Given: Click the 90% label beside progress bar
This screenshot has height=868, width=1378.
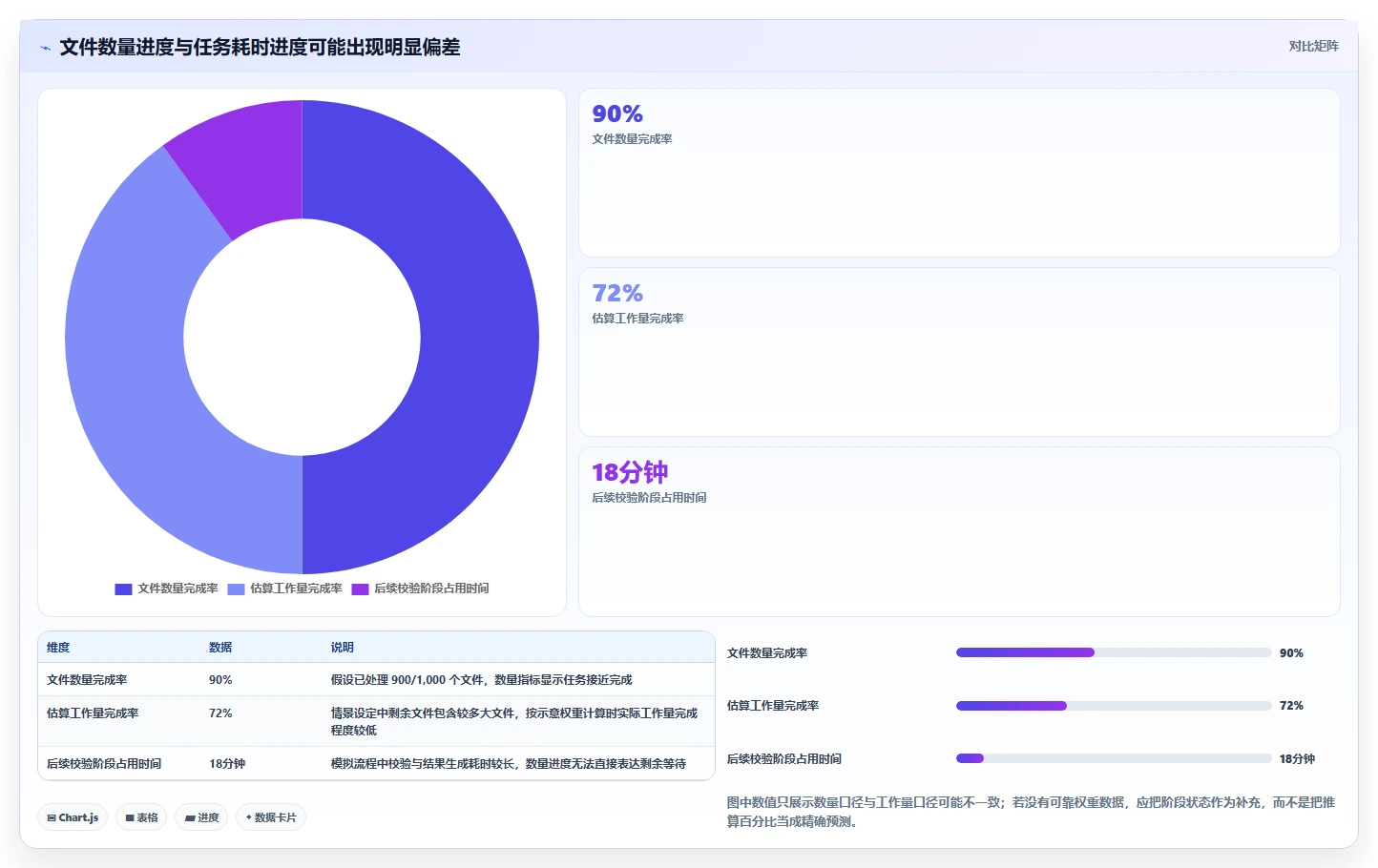Looking at the screenshot, I should coord(1291,653).
